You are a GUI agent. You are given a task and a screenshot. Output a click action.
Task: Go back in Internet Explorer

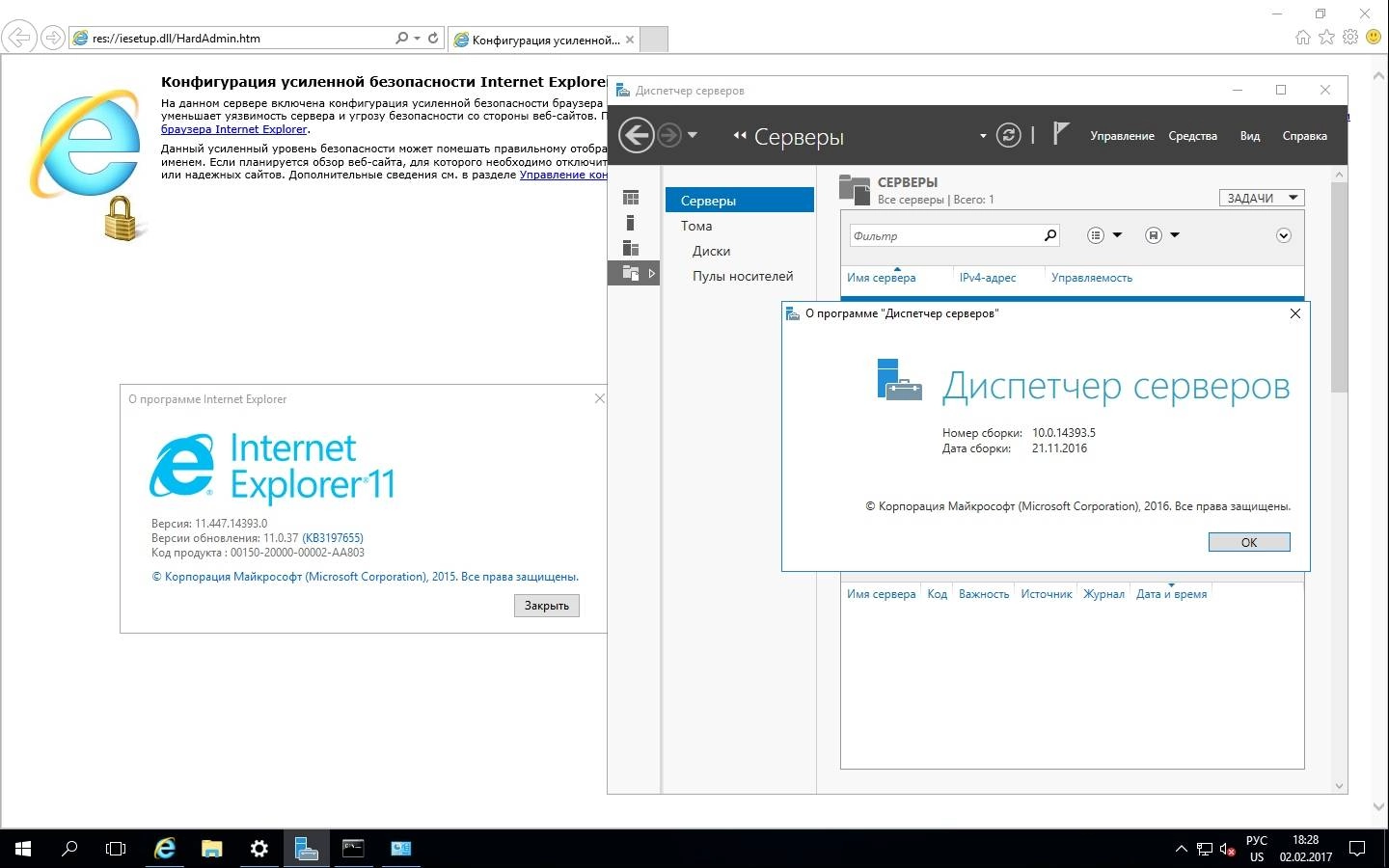(x=19, y=38)
